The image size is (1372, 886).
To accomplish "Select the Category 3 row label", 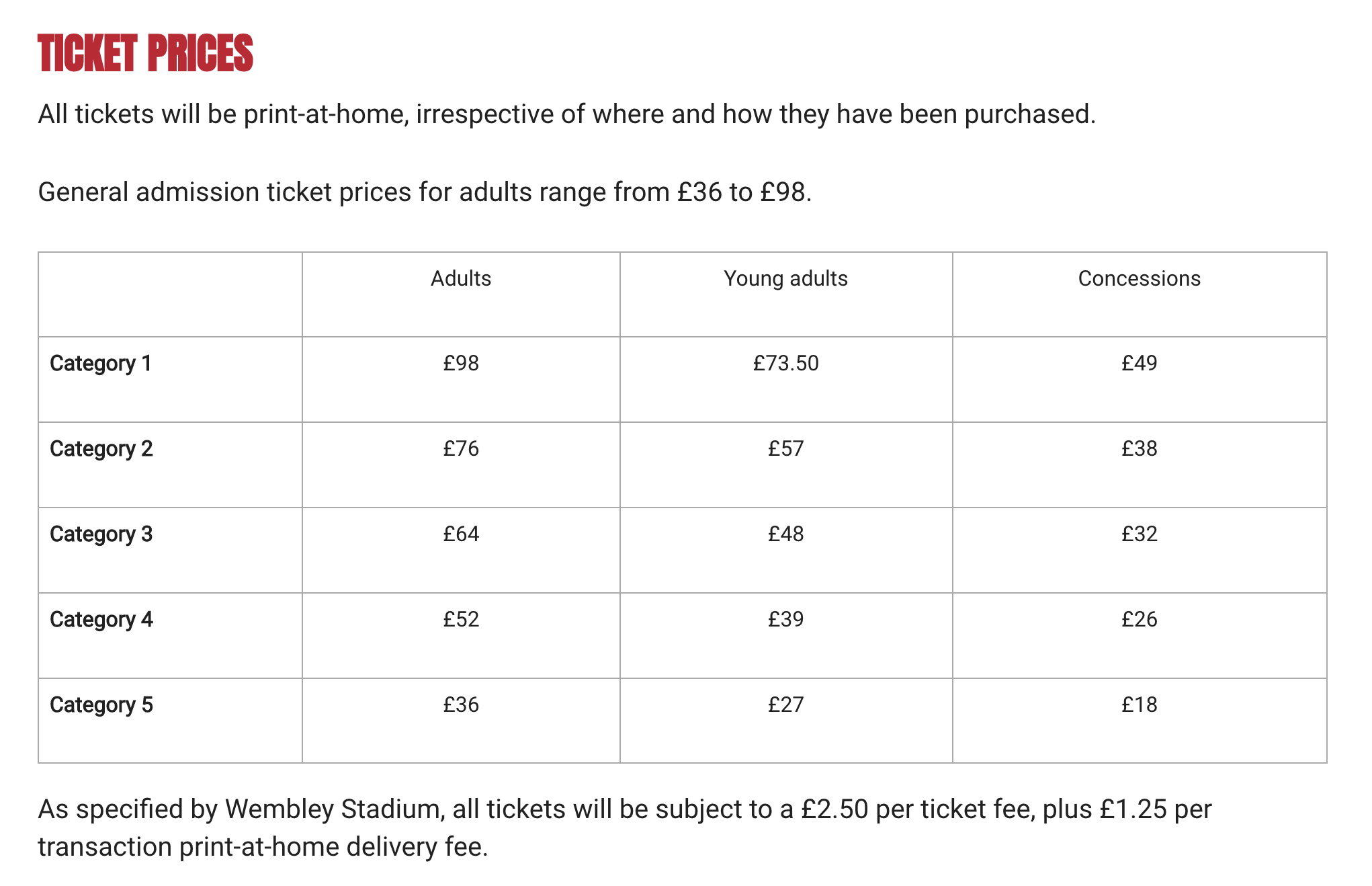I will click(101, 534).
